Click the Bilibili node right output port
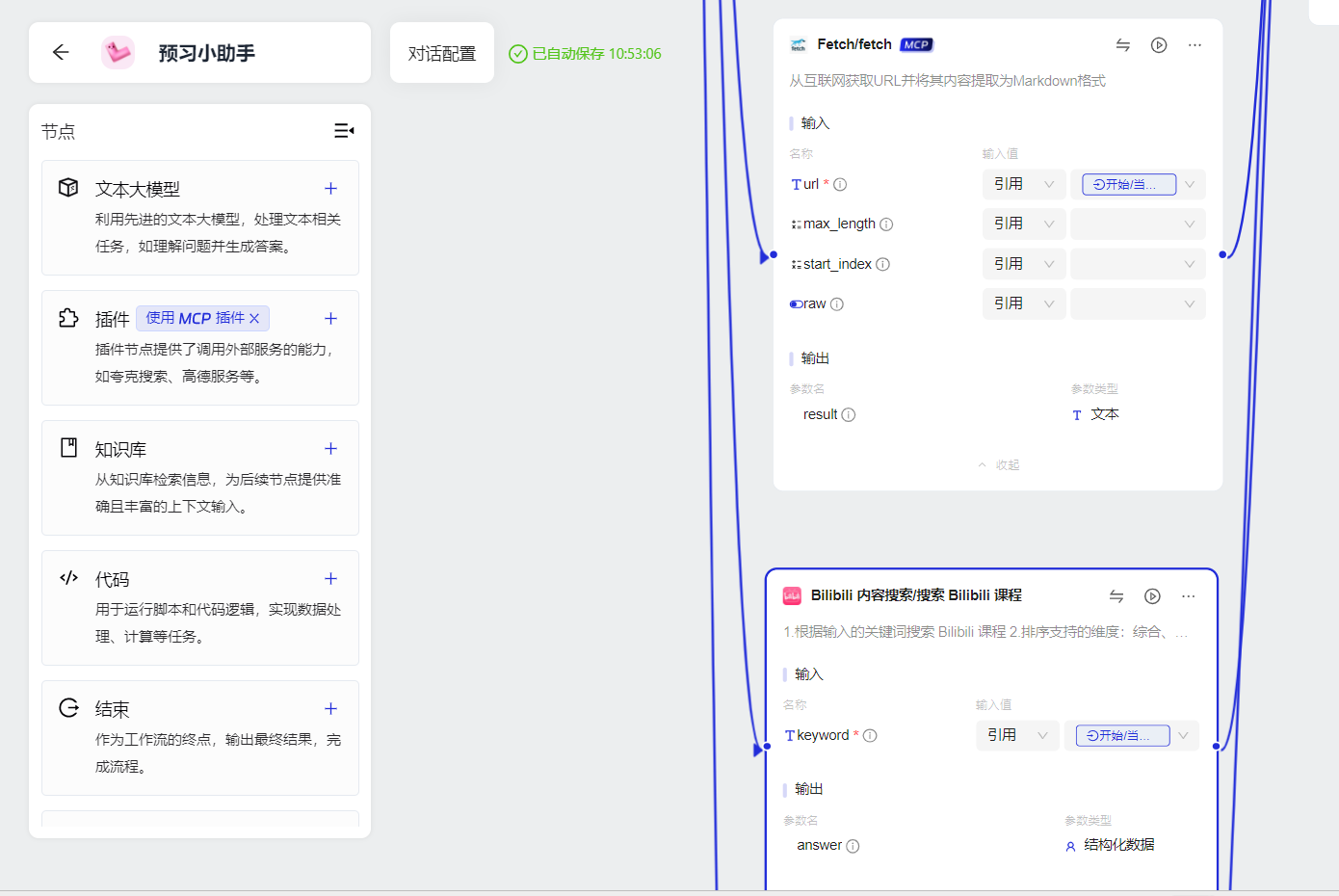Image resolution: width=1339 pixels, height=896 pixels. [1216, 747]
